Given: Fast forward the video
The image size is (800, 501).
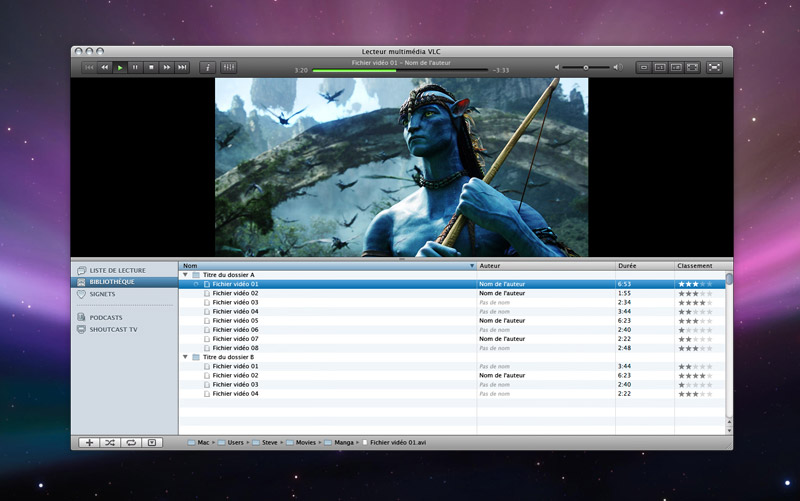Looking at the screenshot, I should [x=166, y=67].
